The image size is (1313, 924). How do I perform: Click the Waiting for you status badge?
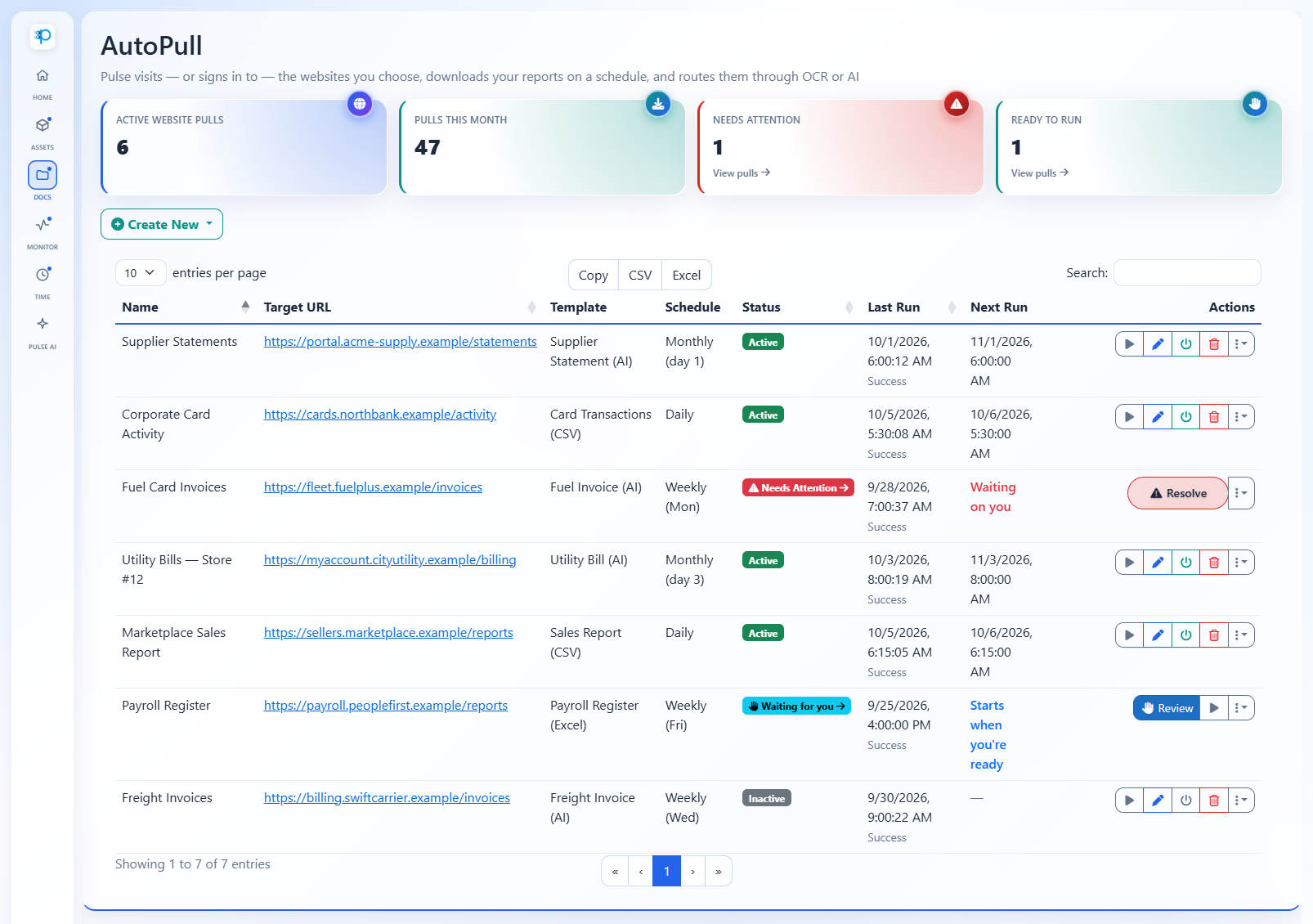point(797,706)
